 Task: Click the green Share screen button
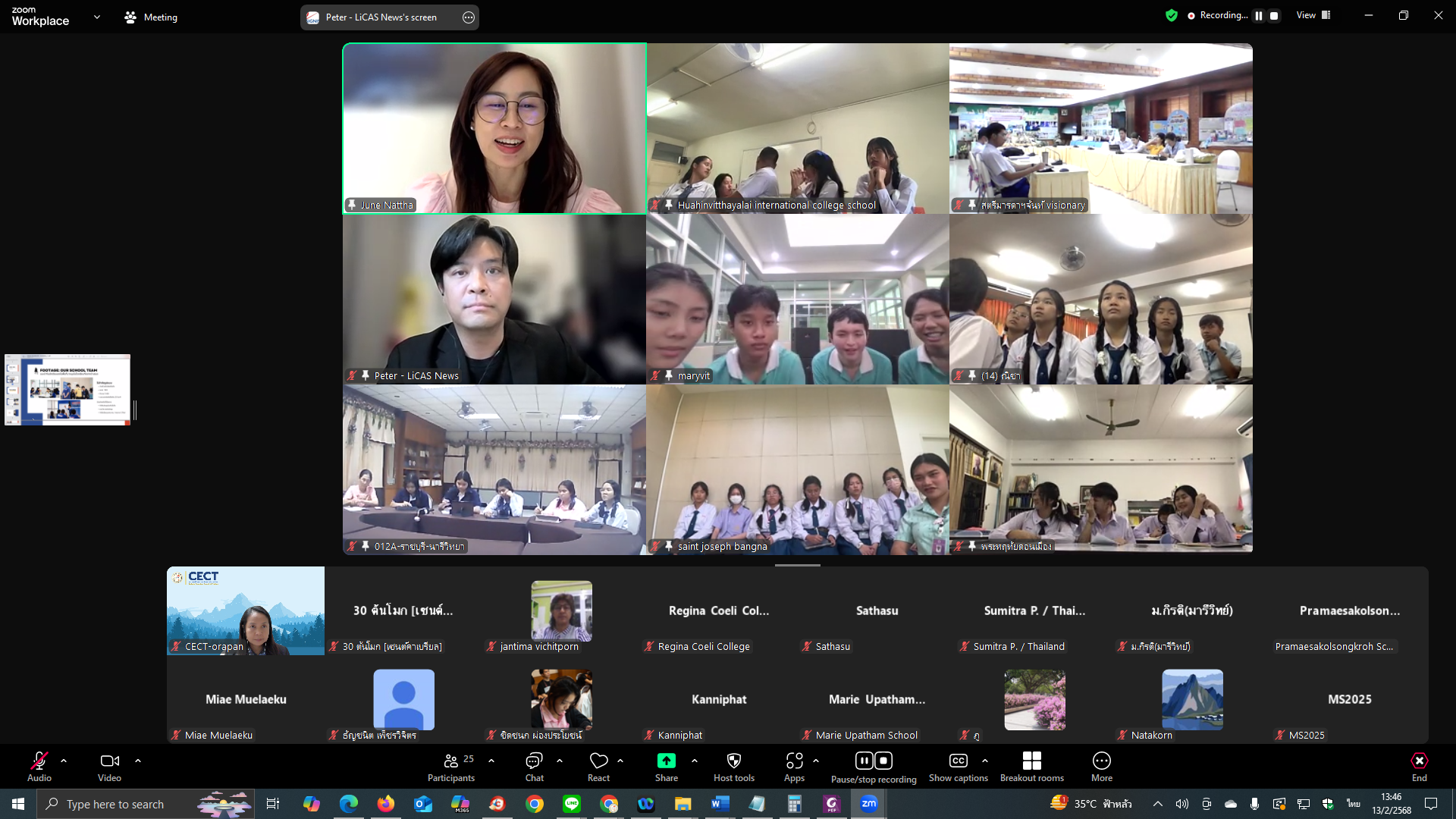[666, 761]
